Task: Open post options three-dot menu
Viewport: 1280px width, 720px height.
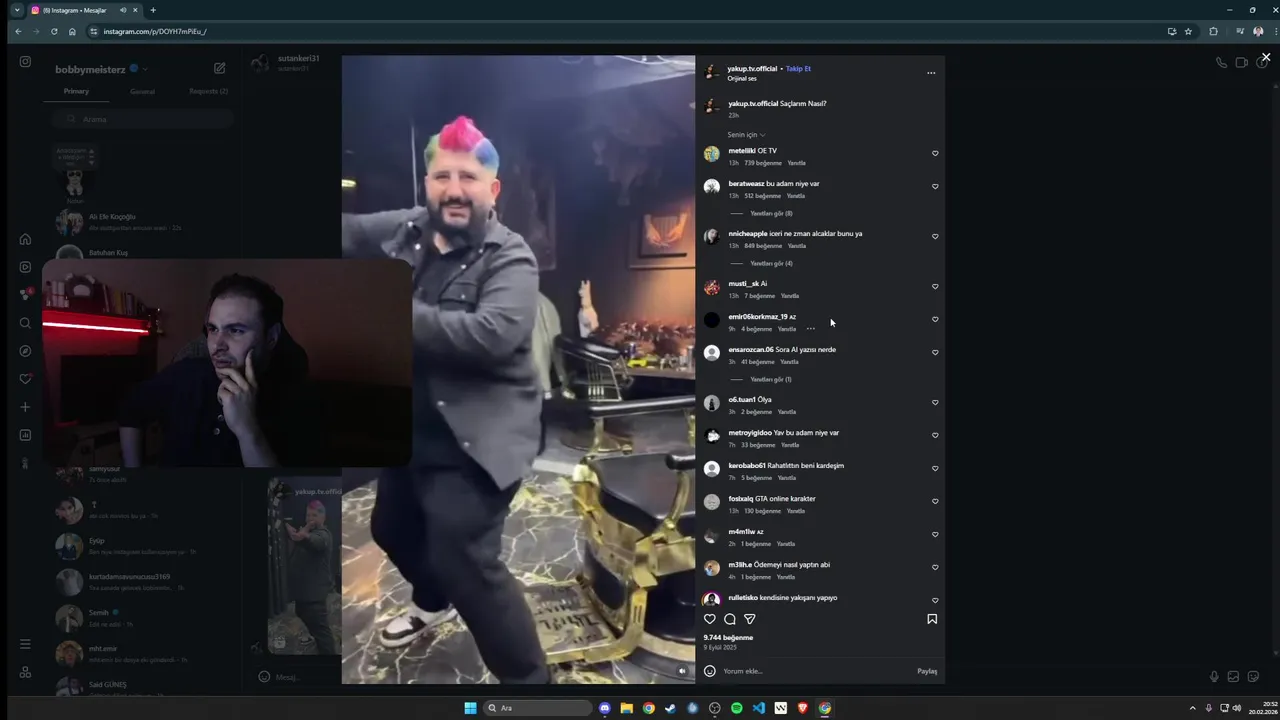Action: click(931, 73)
